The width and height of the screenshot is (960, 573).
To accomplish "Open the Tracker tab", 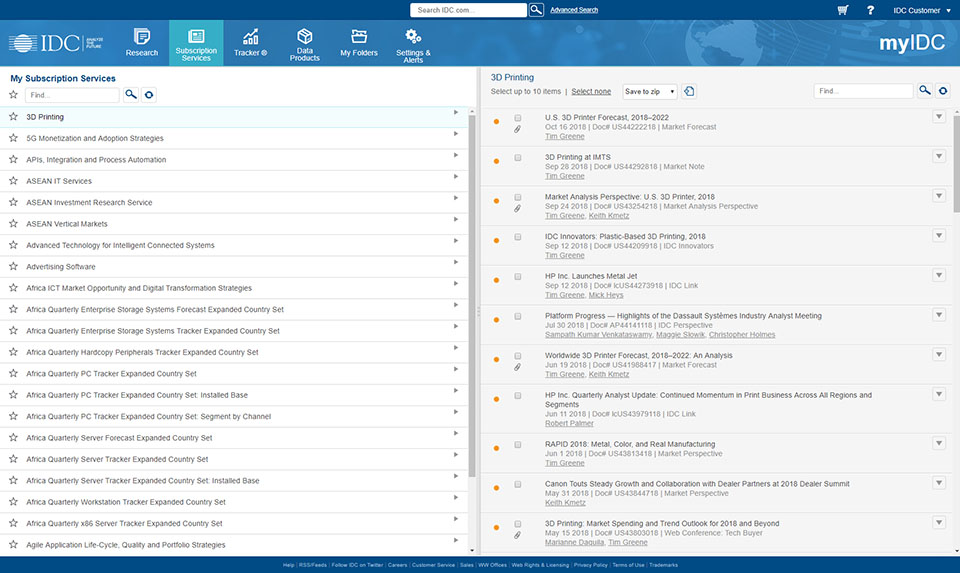I will tap(250, 43).
